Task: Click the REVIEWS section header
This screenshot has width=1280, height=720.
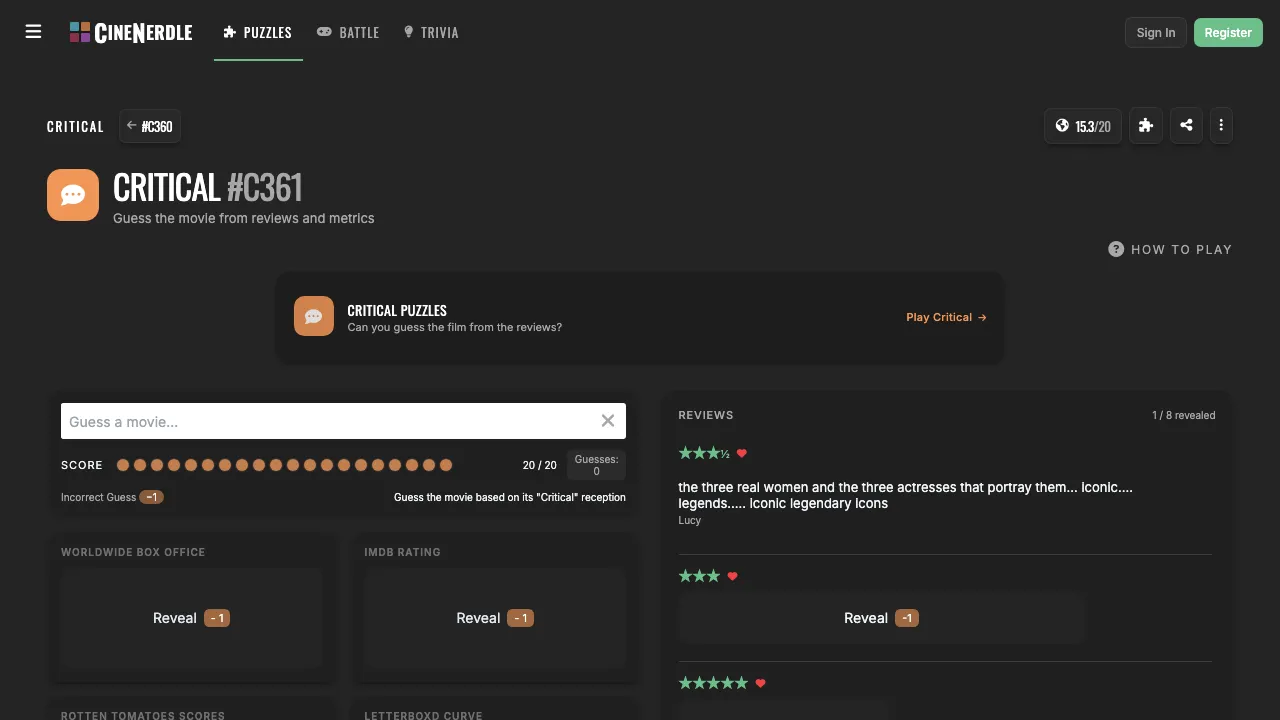Action: tap(706, 415)
